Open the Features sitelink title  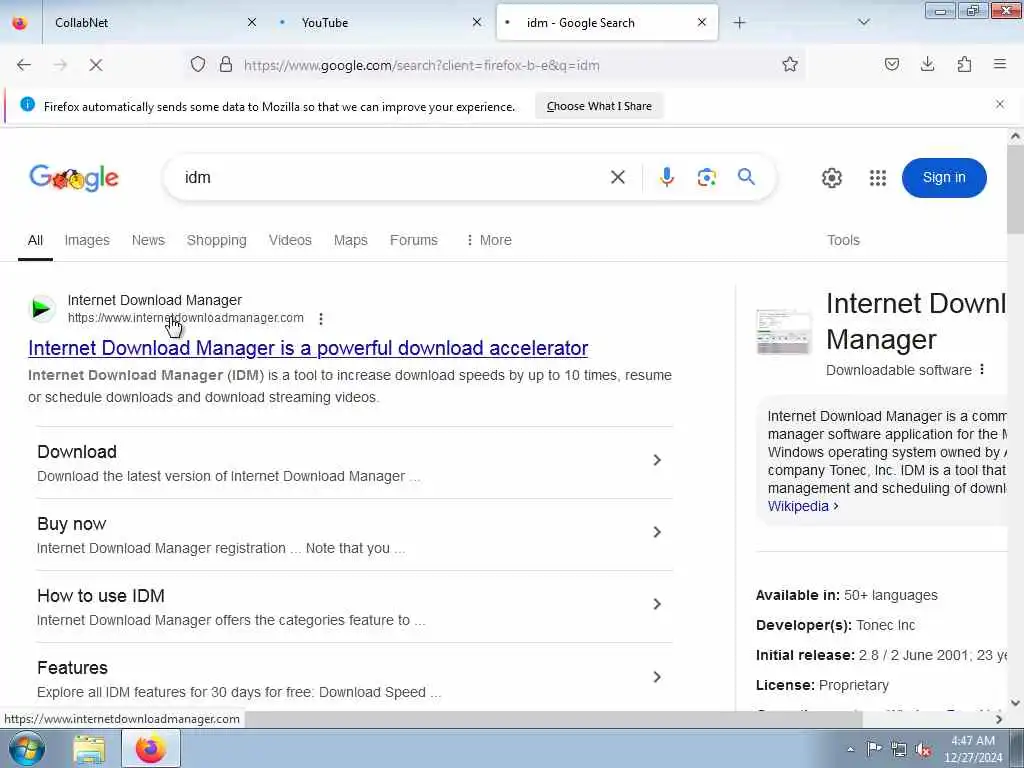pyautogui.click(x=72, y=667)
